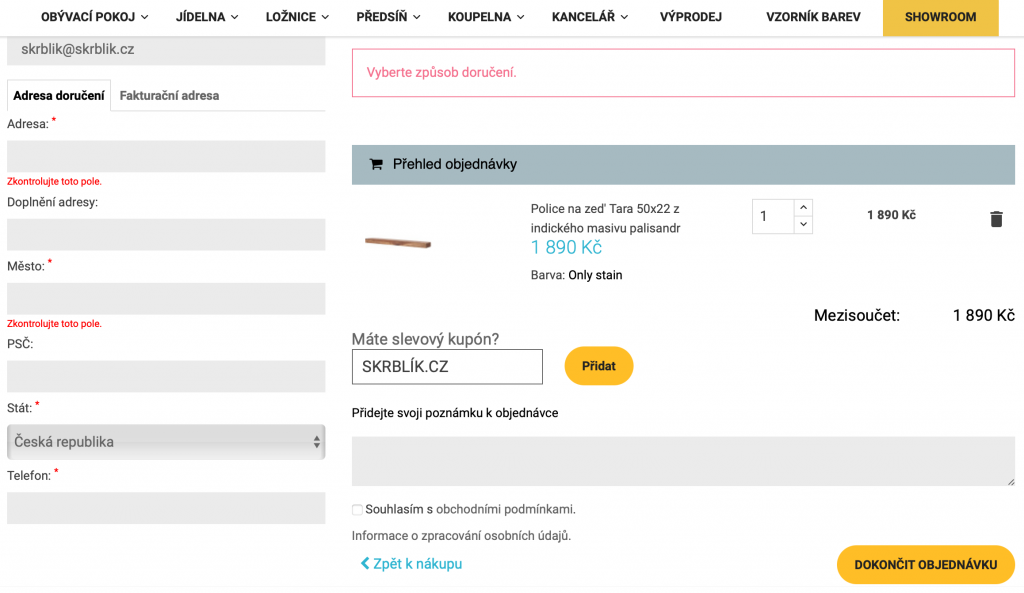This screenshot has height=593, width=1024.
Task: Expand the Ložnice menu
Action: coord(297,17)
